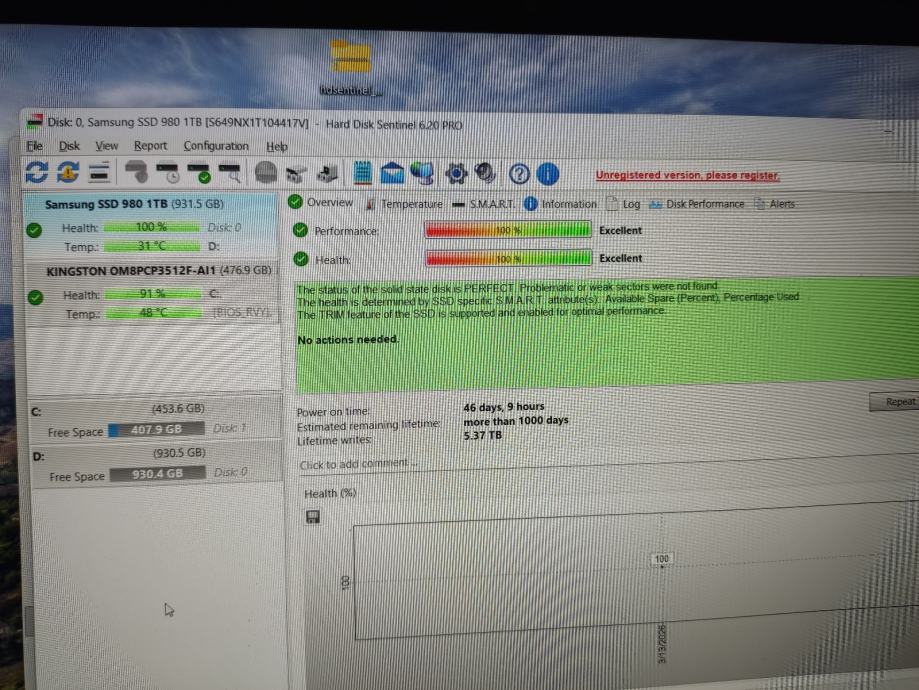Switch to the Disk Performance tab
This screenshot has height=690, width=919.
coord(697,204)
